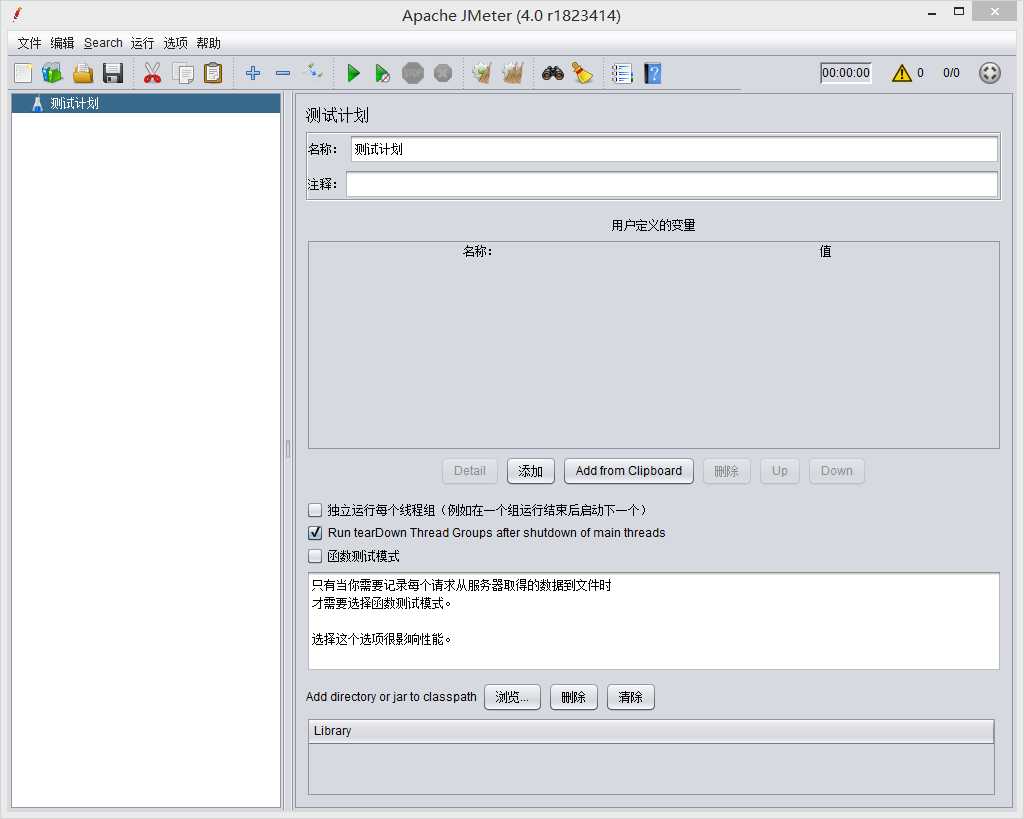This screenshot has width=1024, height=819.
Task: Click the Shutdown test icon
Action: point(443,73)
